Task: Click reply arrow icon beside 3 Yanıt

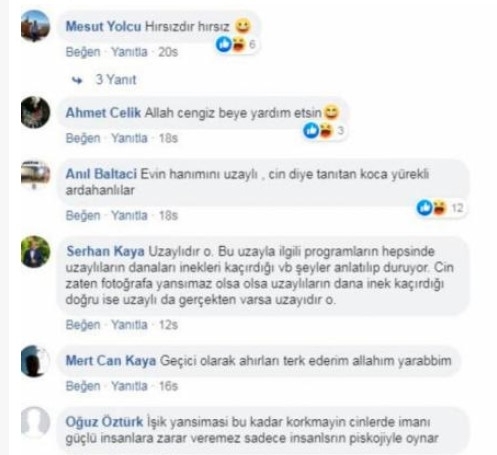Action: 77,80
